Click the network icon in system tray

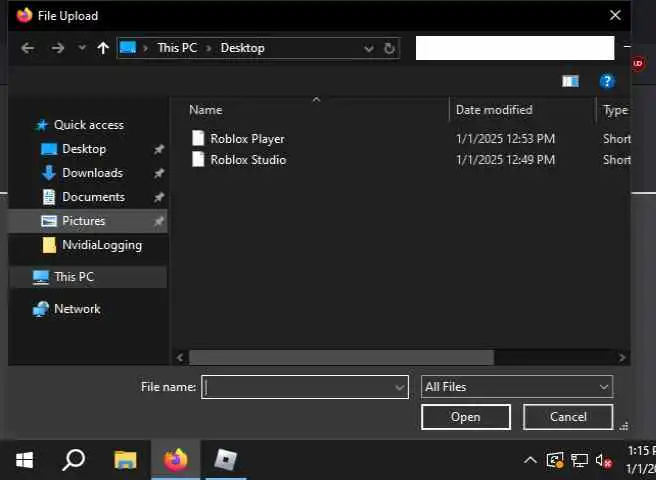point(579,461)
